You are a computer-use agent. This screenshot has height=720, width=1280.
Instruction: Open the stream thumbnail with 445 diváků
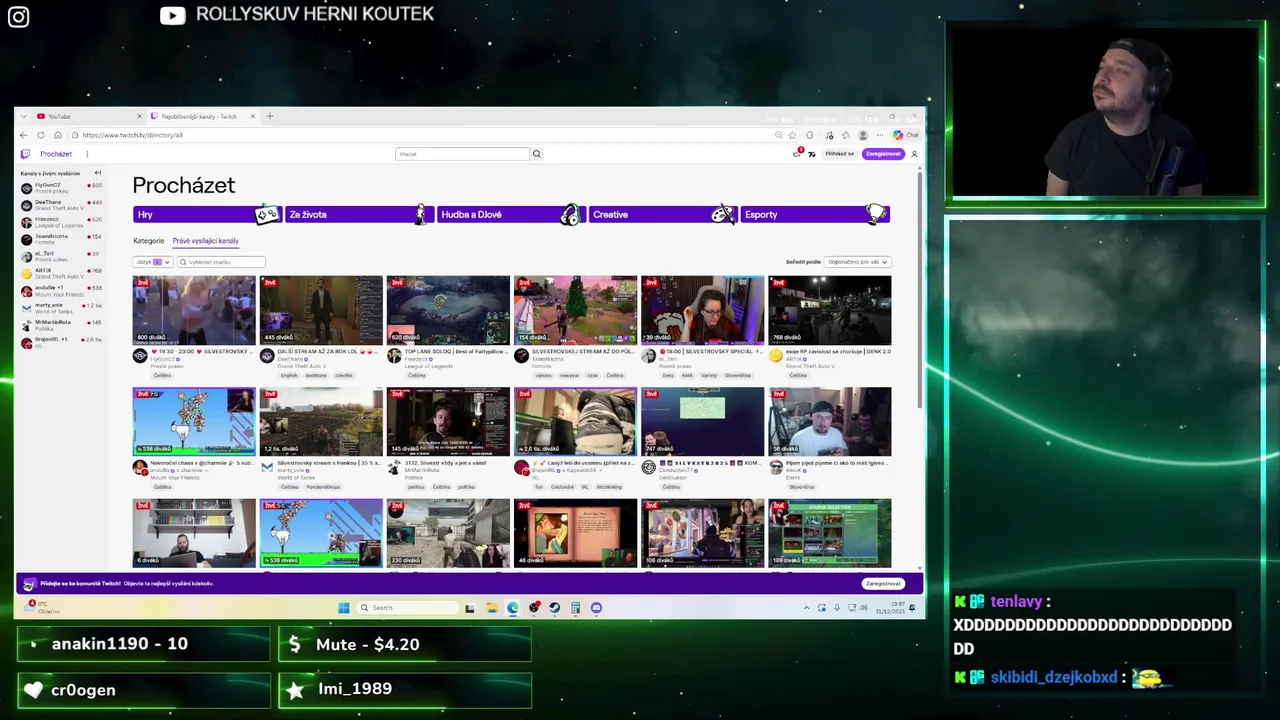tap(321, 310)
